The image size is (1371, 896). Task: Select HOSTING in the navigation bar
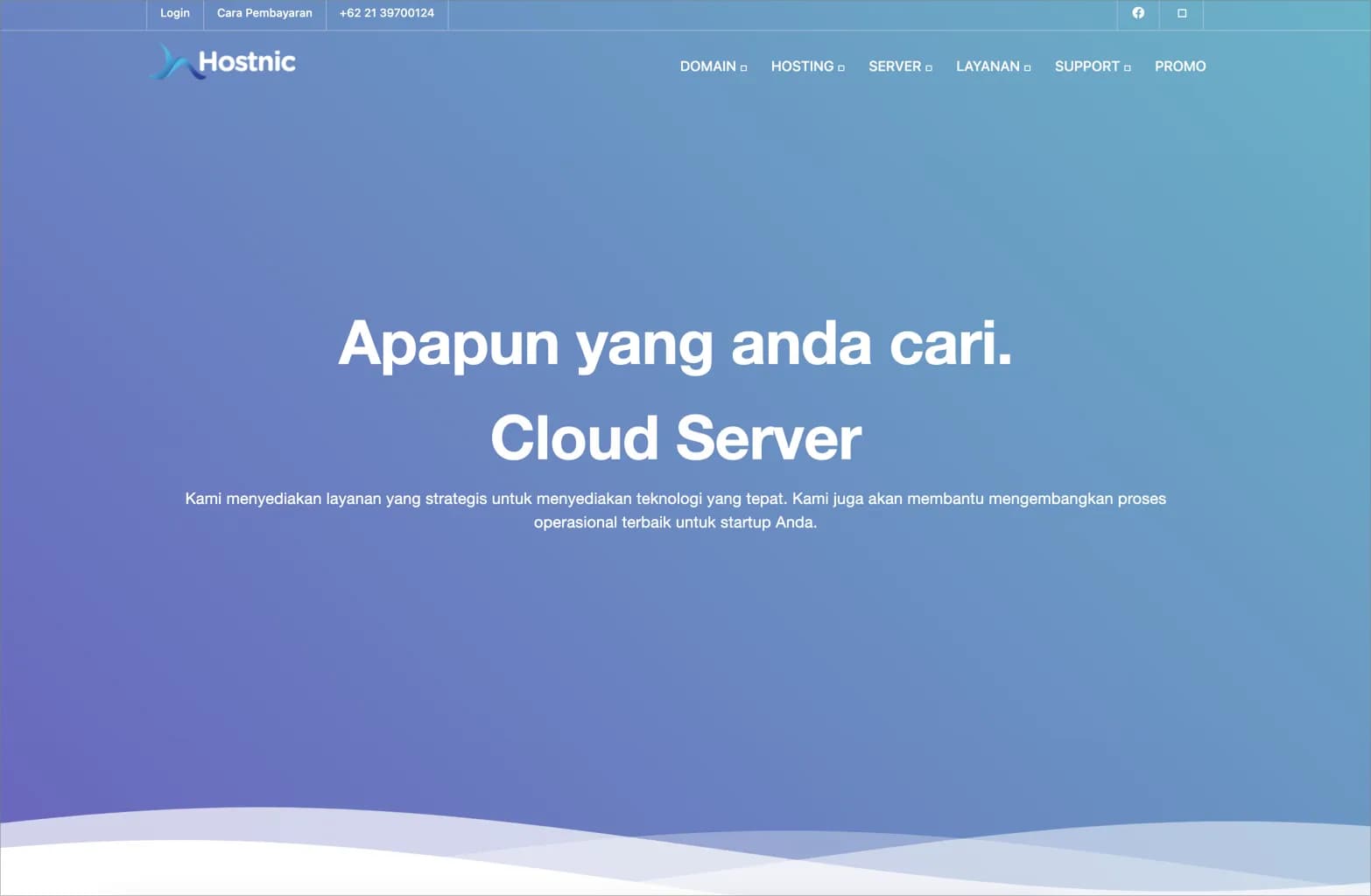[801, 66]
